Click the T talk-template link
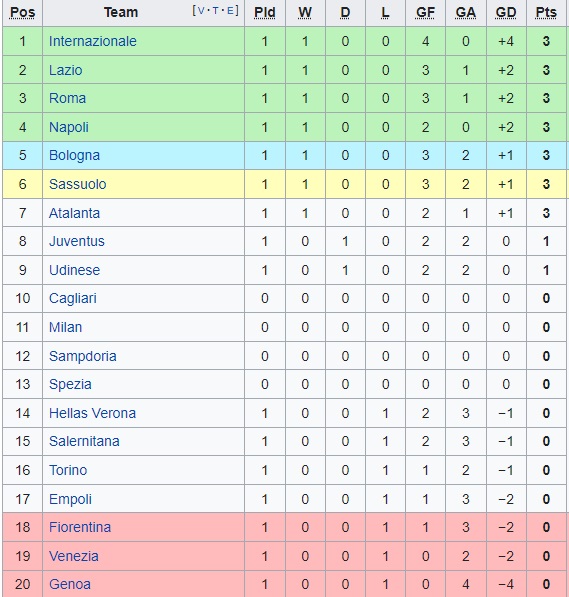The height and width of the screenshot is (597, 569). [216, 11]
